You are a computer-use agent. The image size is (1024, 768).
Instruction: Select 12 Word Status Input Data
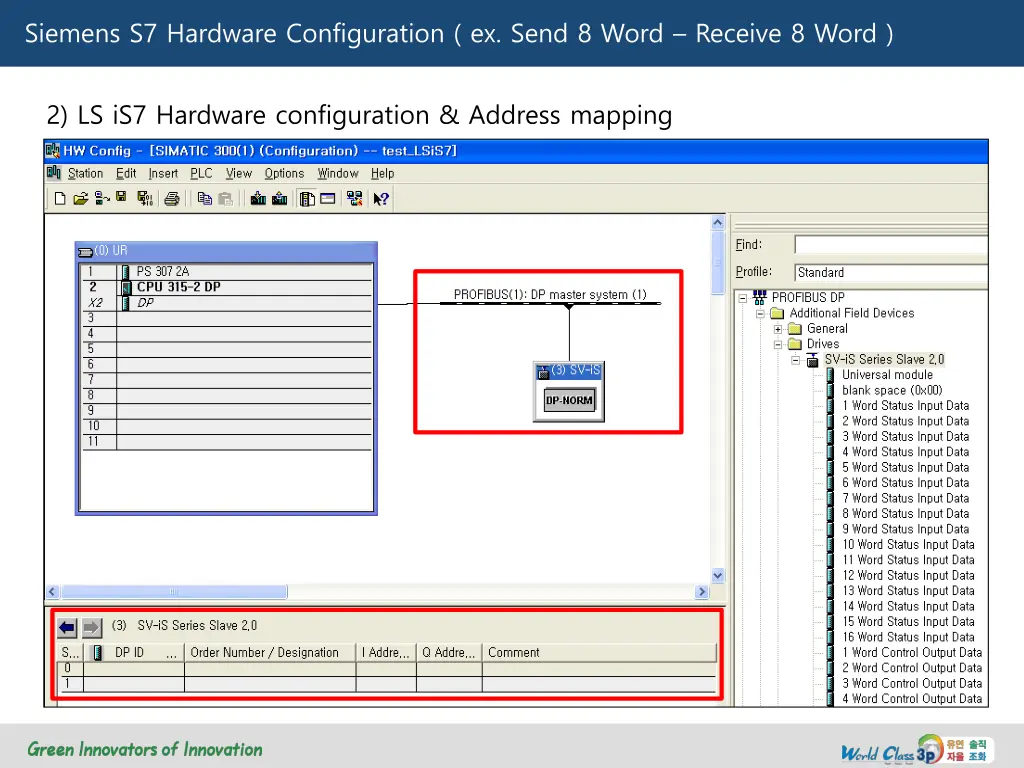click(x=908, y=575)
